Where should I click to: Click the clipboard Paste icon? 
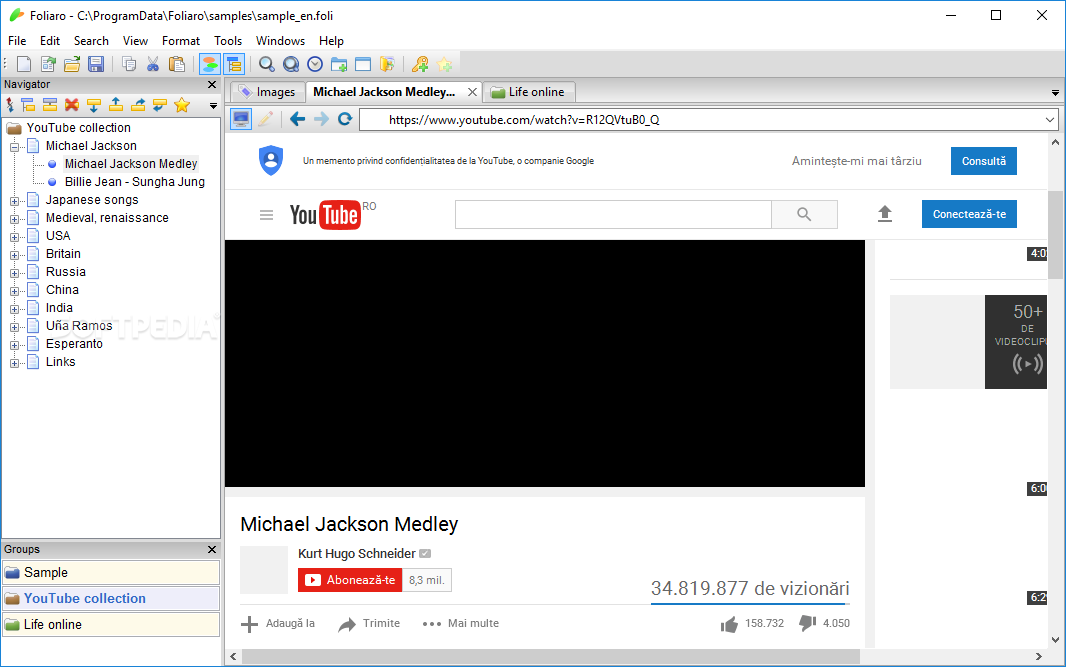coord(177,64)
